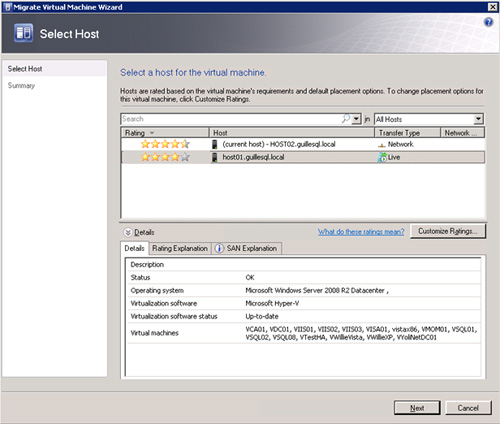Click the Next button

click(417, 408)
